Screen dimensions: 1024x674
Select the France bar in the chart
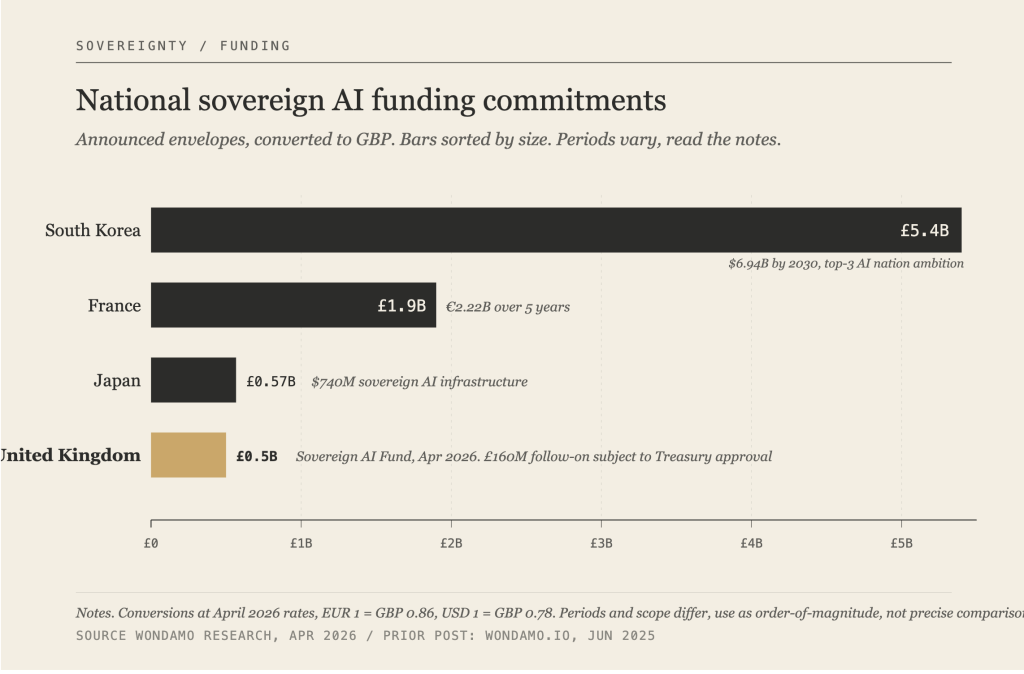(x=260, y=305)
